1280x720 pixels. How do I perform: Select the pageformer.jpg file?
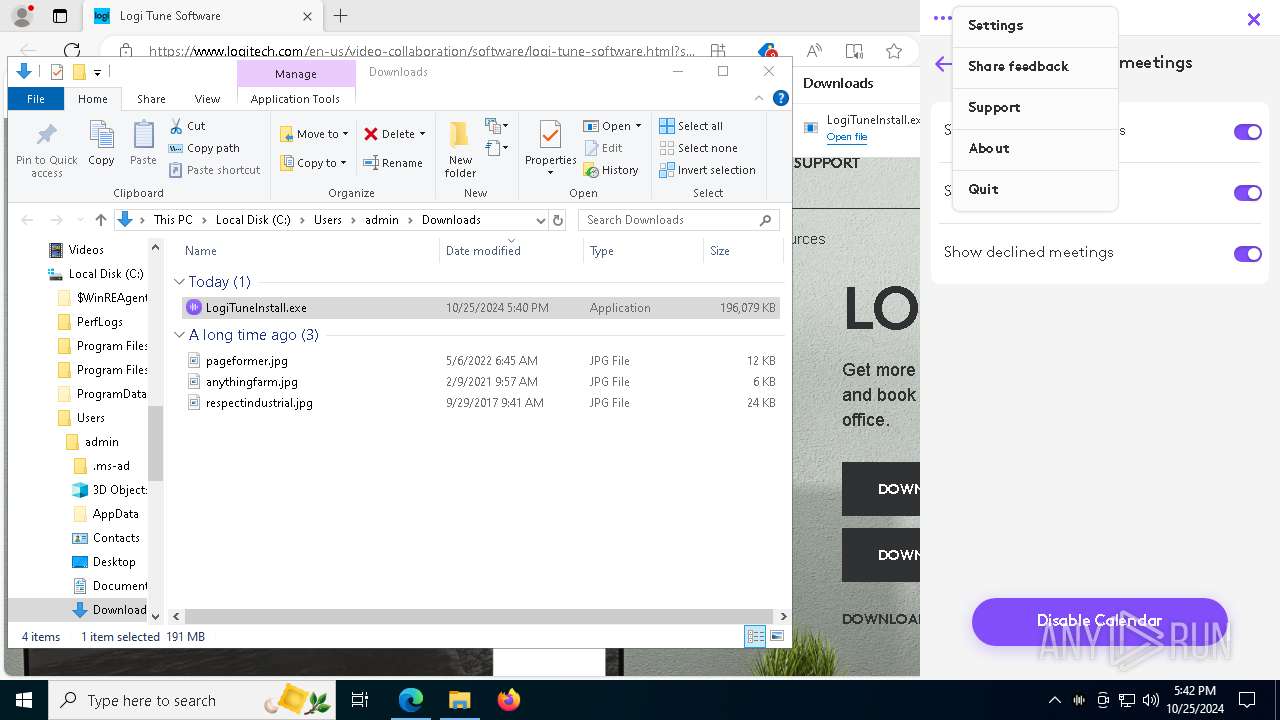pyautogui.click(x=481, y=361)
